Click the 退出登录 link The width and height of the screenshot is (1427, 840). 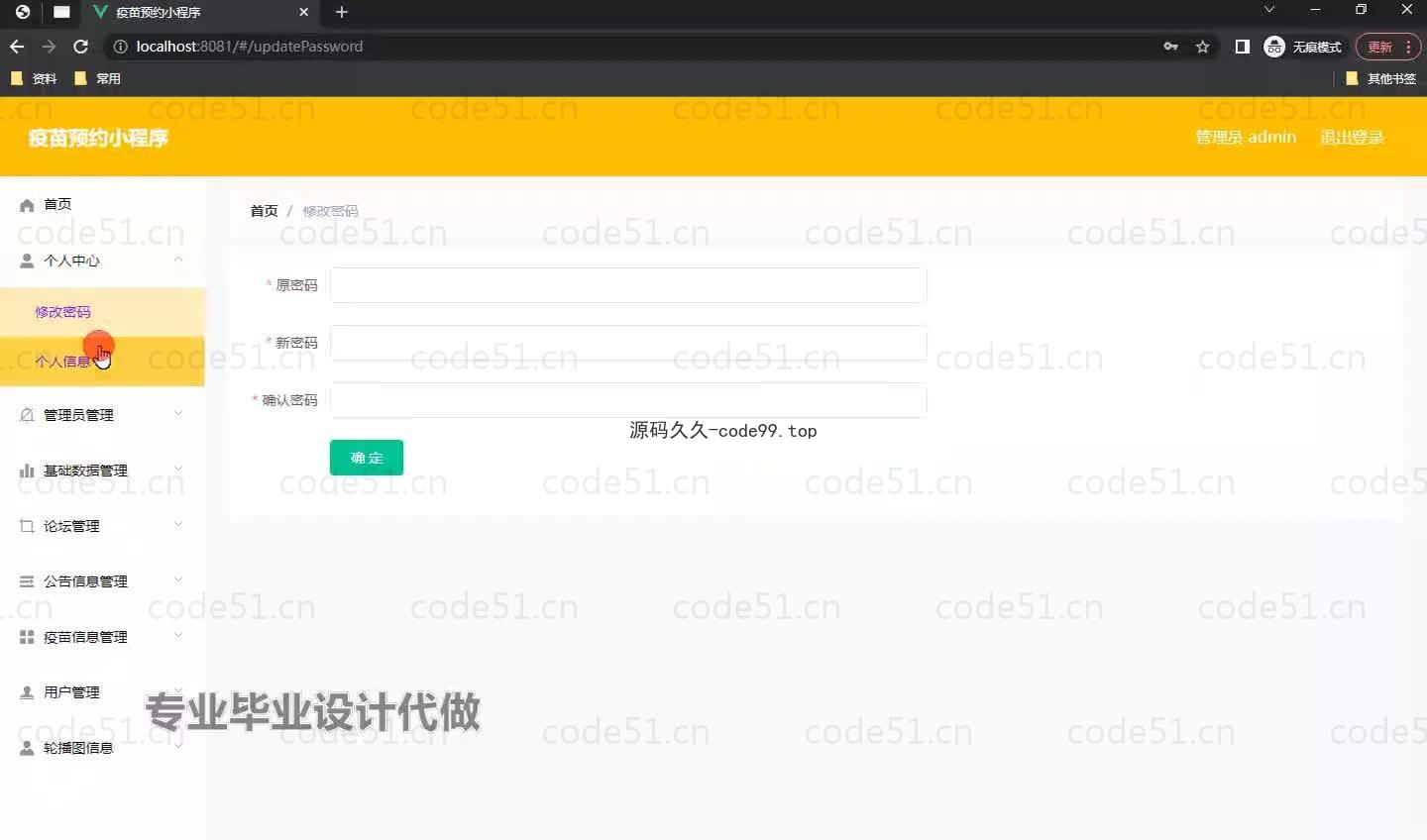click(1352, 138)
